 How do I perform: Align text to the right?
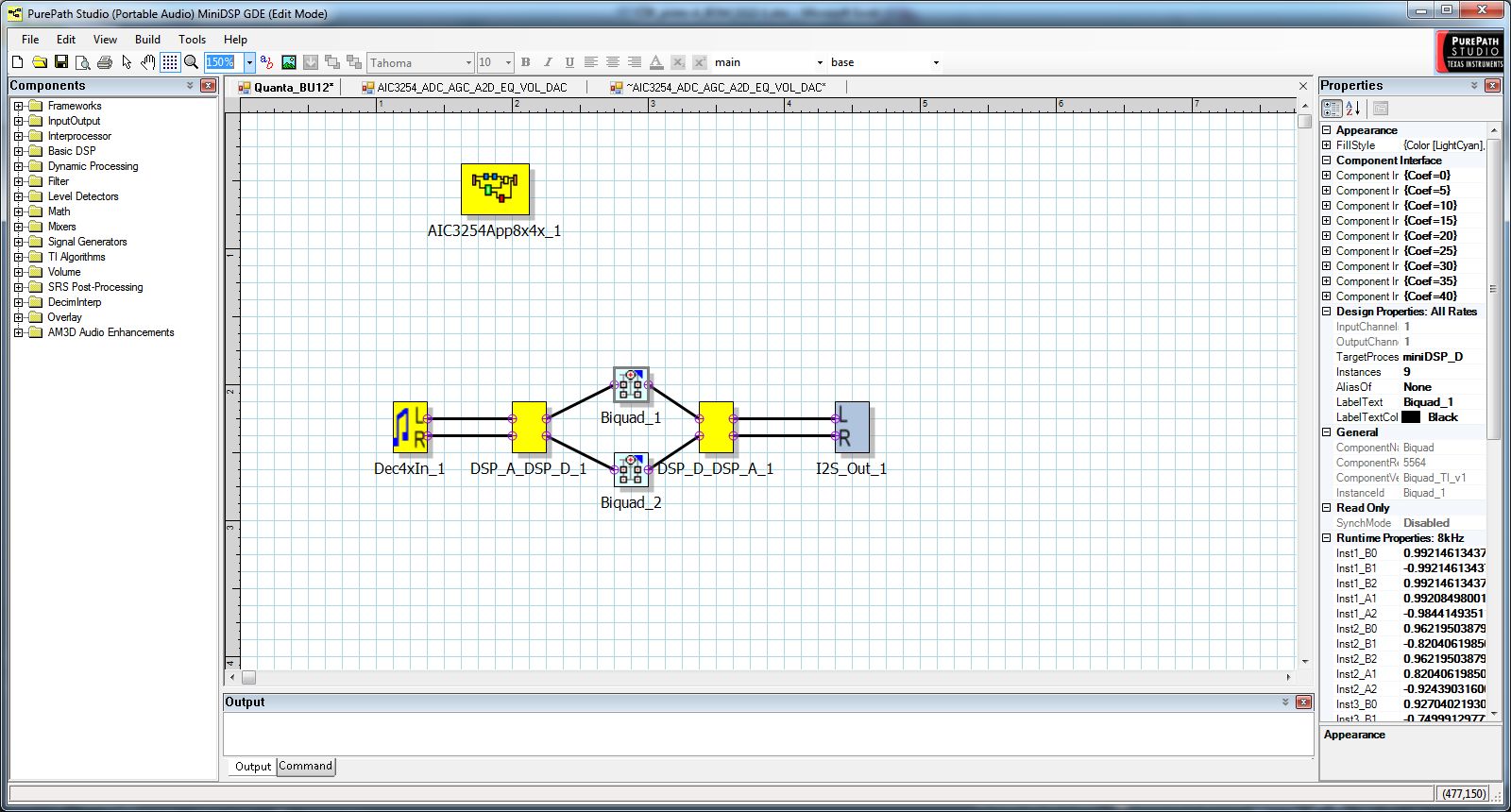click(635, 62)
